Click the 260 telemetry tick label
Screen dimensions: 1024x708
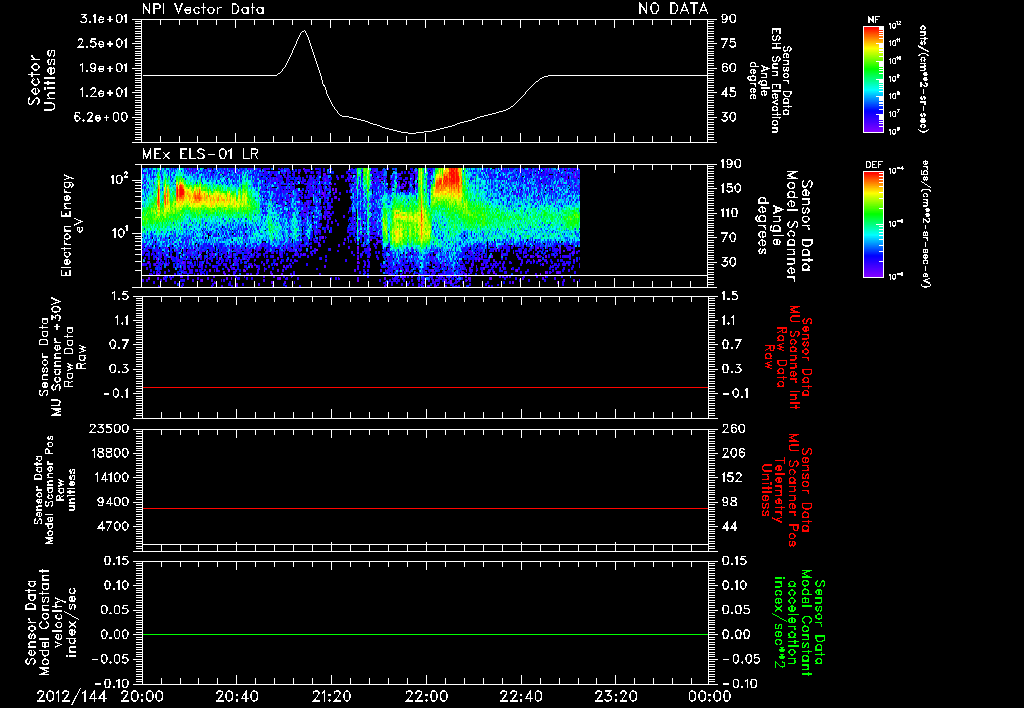point(731,428)
